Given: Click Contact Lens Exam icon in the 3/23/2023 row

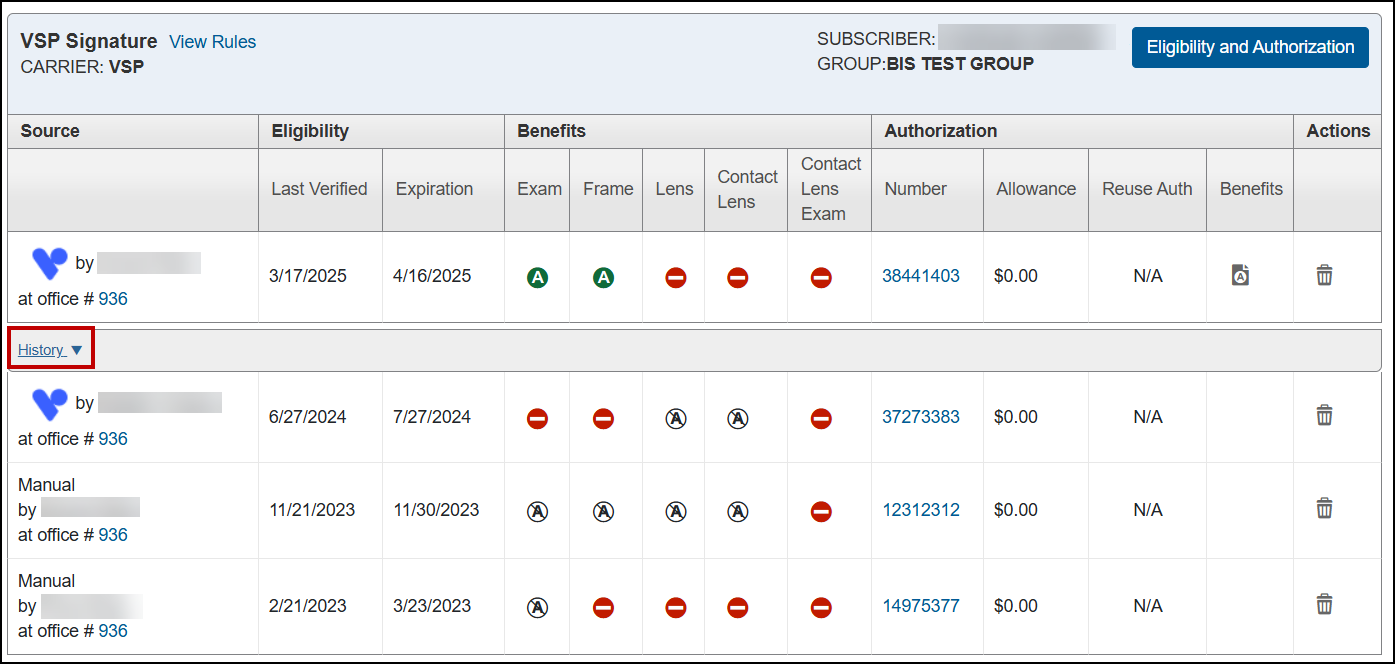Looking at the screenshot, I should [821, 608].
